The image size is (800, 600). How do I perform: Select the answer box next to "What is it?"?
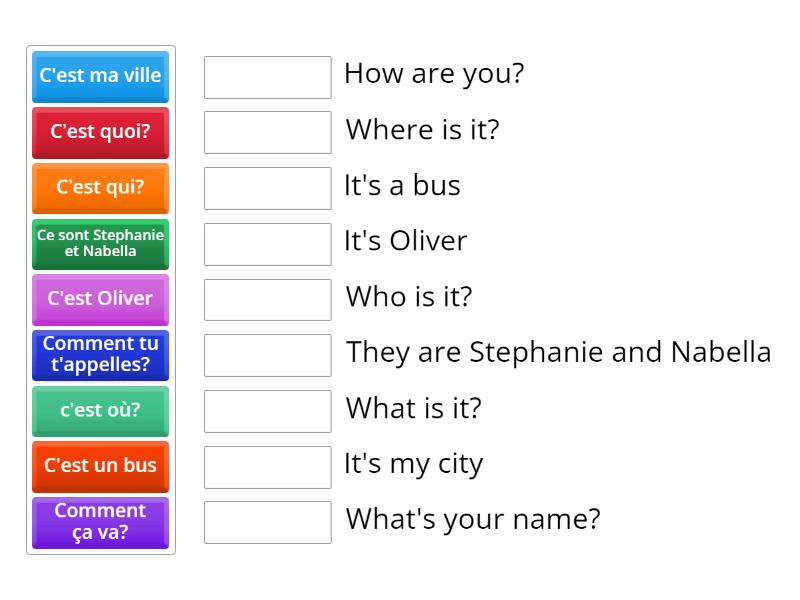pos(267,410)
